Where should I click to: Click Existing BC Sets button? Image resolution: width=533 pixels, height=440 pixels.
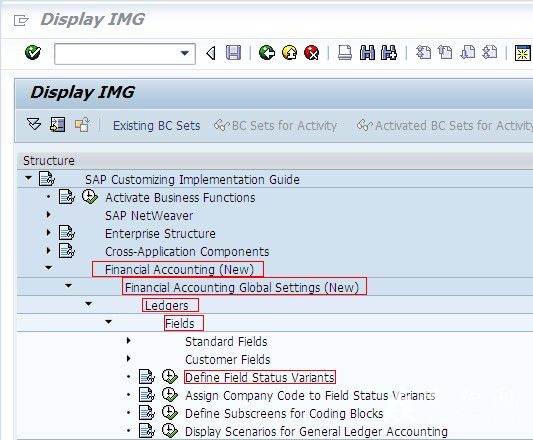[156, 126]
